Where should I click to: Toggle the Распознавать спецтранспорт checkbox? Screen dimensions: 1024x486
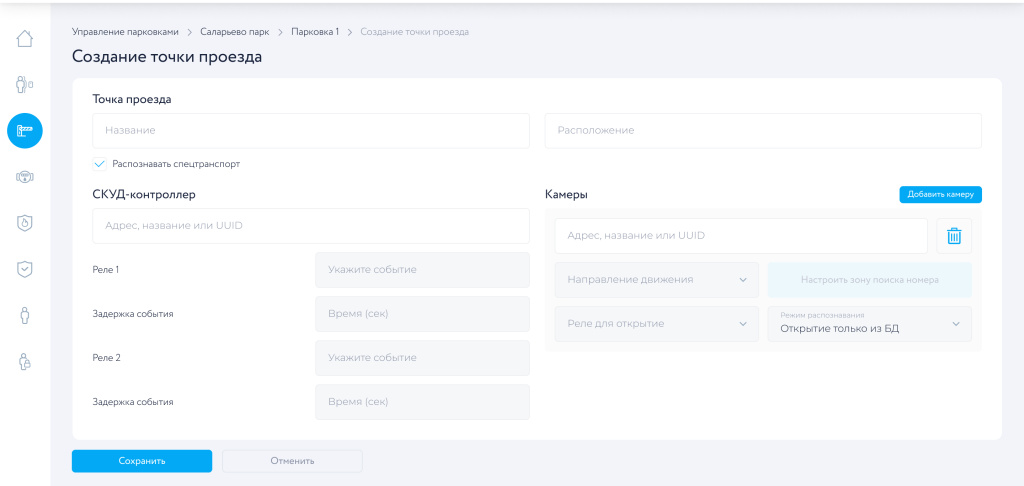pos(99,164)
